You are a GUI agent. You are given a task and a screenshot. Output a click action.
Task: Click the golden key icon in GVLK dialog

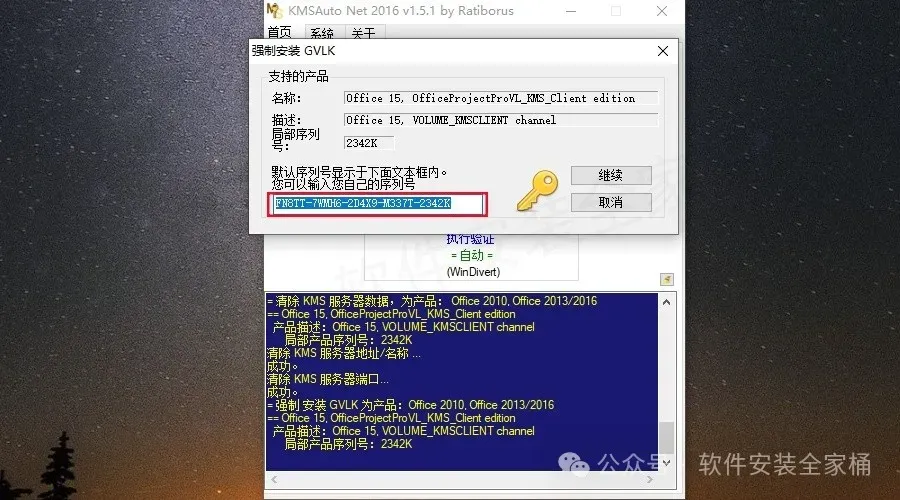click(538, 191)
